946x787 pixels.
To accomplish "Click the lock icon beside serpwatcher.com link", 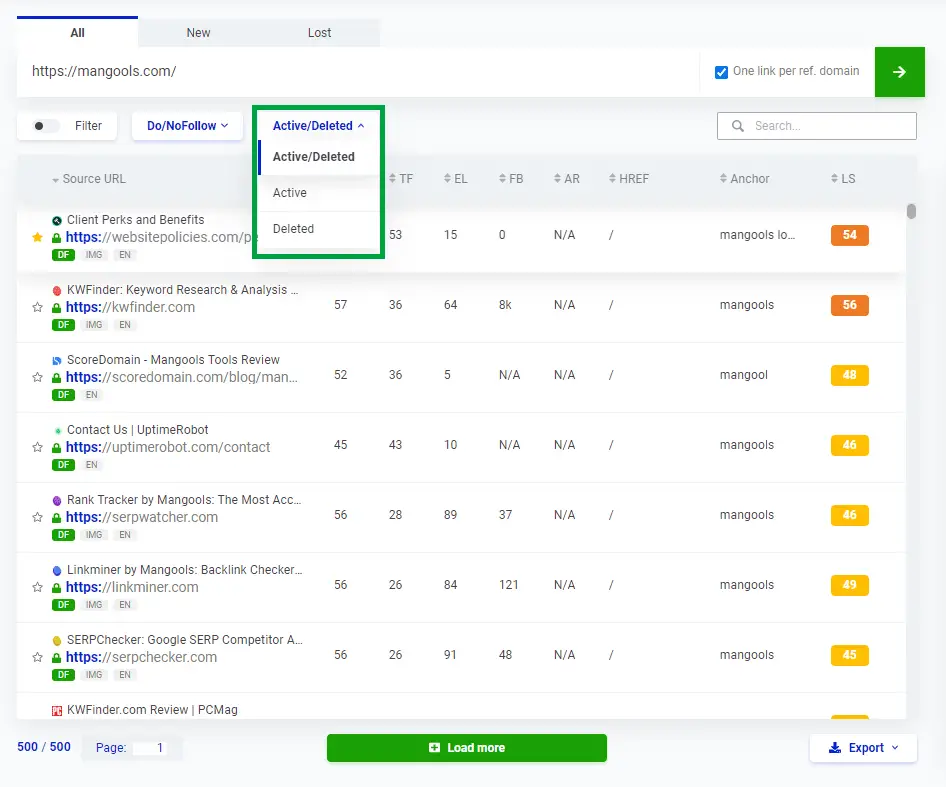I will [x=57, y=518].
